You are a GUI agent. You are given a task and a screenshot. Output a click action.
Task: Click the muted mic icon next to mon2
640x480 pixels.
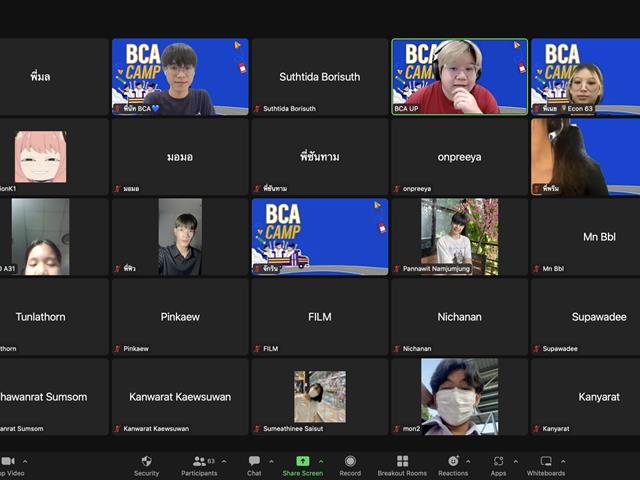[x=397, y=429]
